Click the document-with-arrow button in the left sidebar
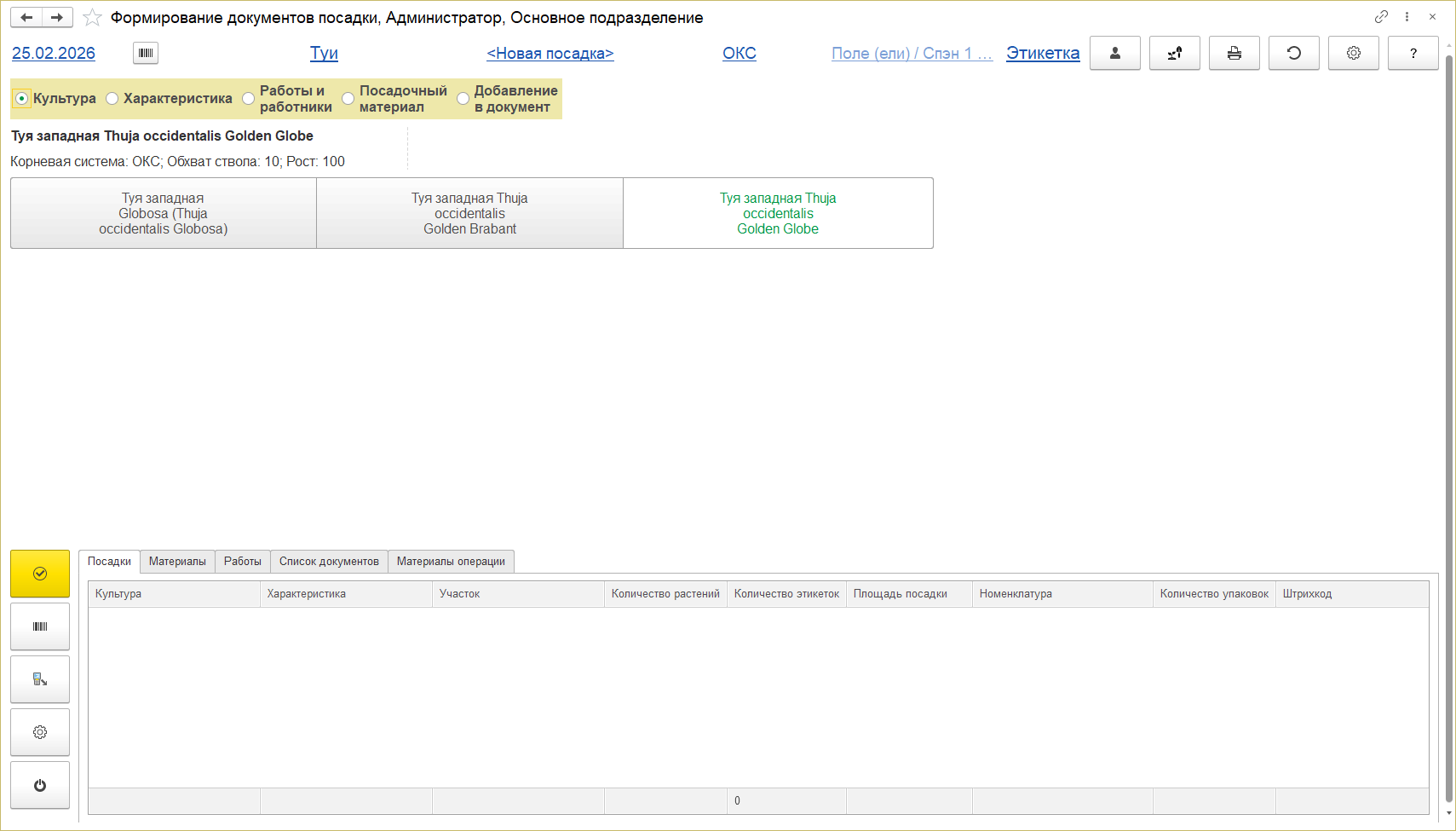The width and height of the screenshot is (1456, 831). (x=40, y=679)
